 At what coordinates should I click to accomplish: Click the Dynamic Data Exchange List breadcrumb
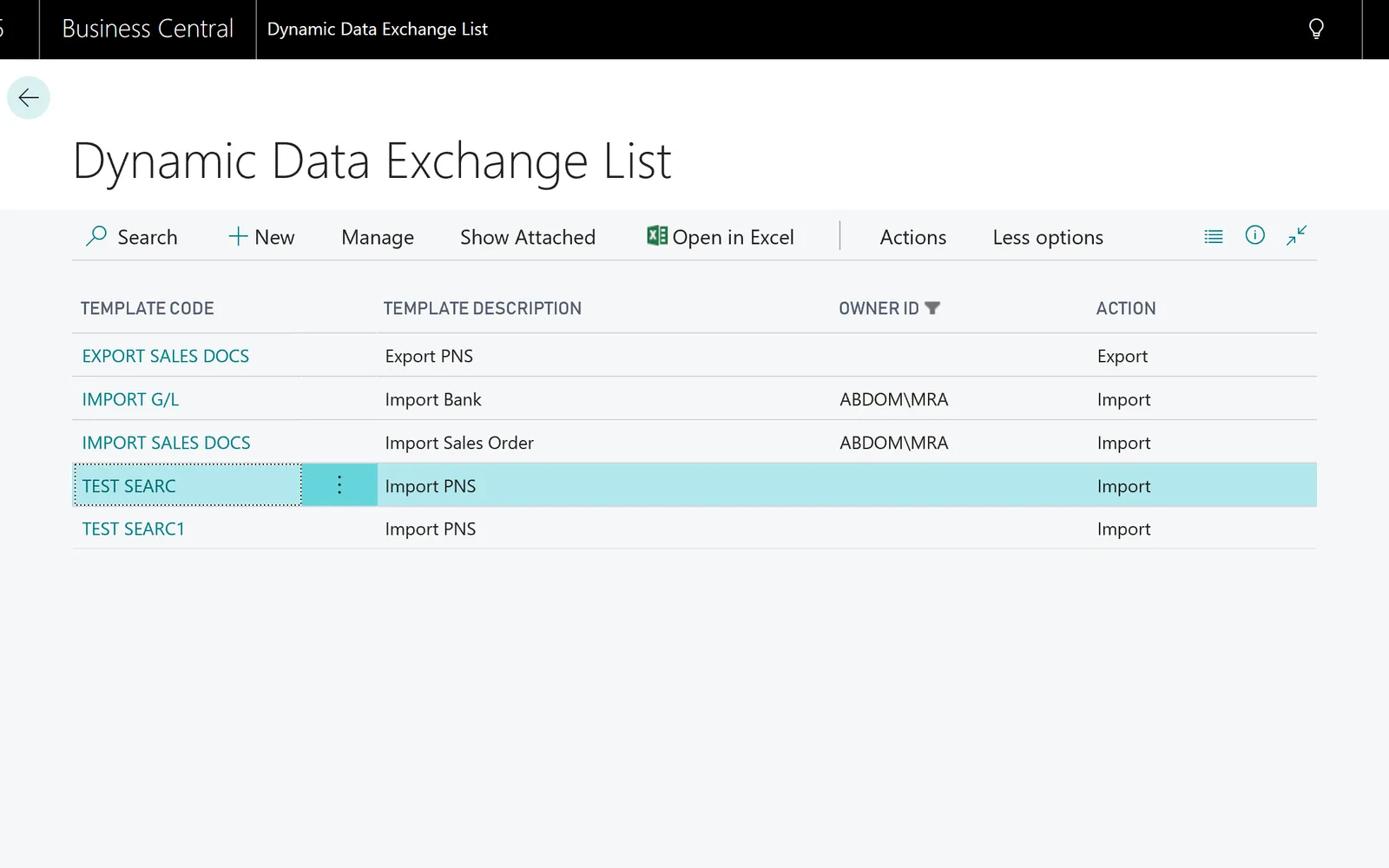[378, 29]
